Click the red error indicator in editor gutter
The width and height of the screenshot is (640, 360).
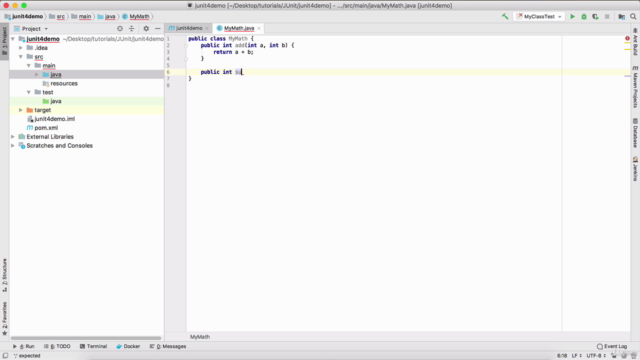click(627, 38)
